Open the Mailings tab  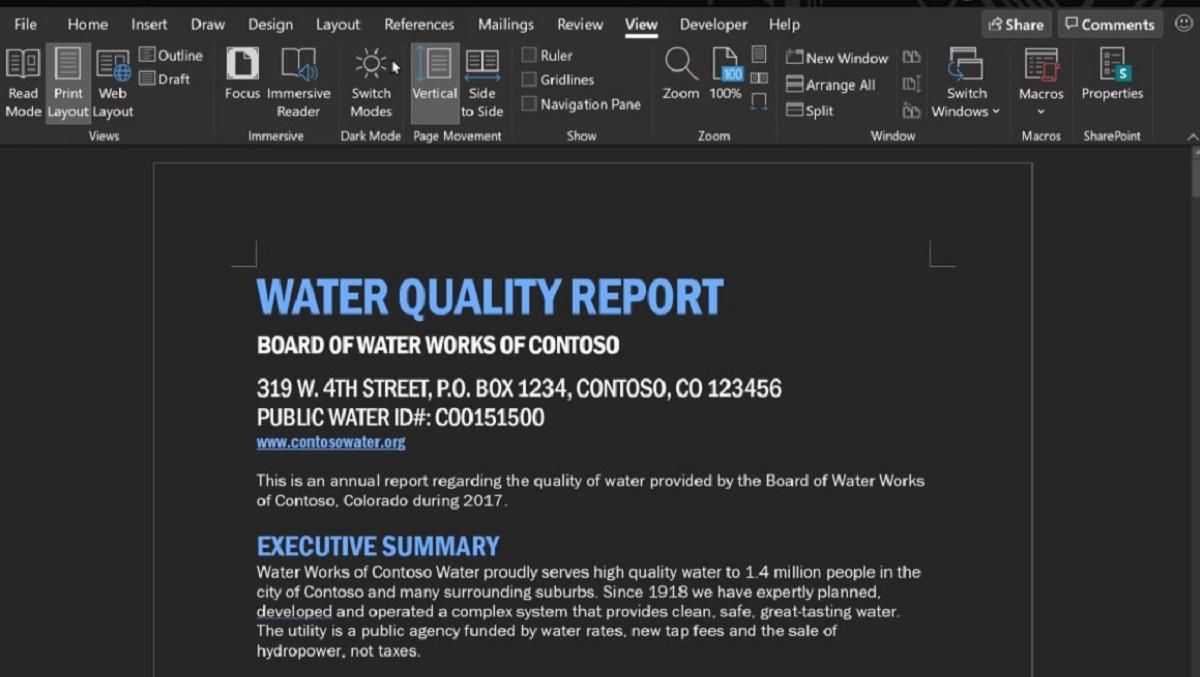[x=506, y=23]
